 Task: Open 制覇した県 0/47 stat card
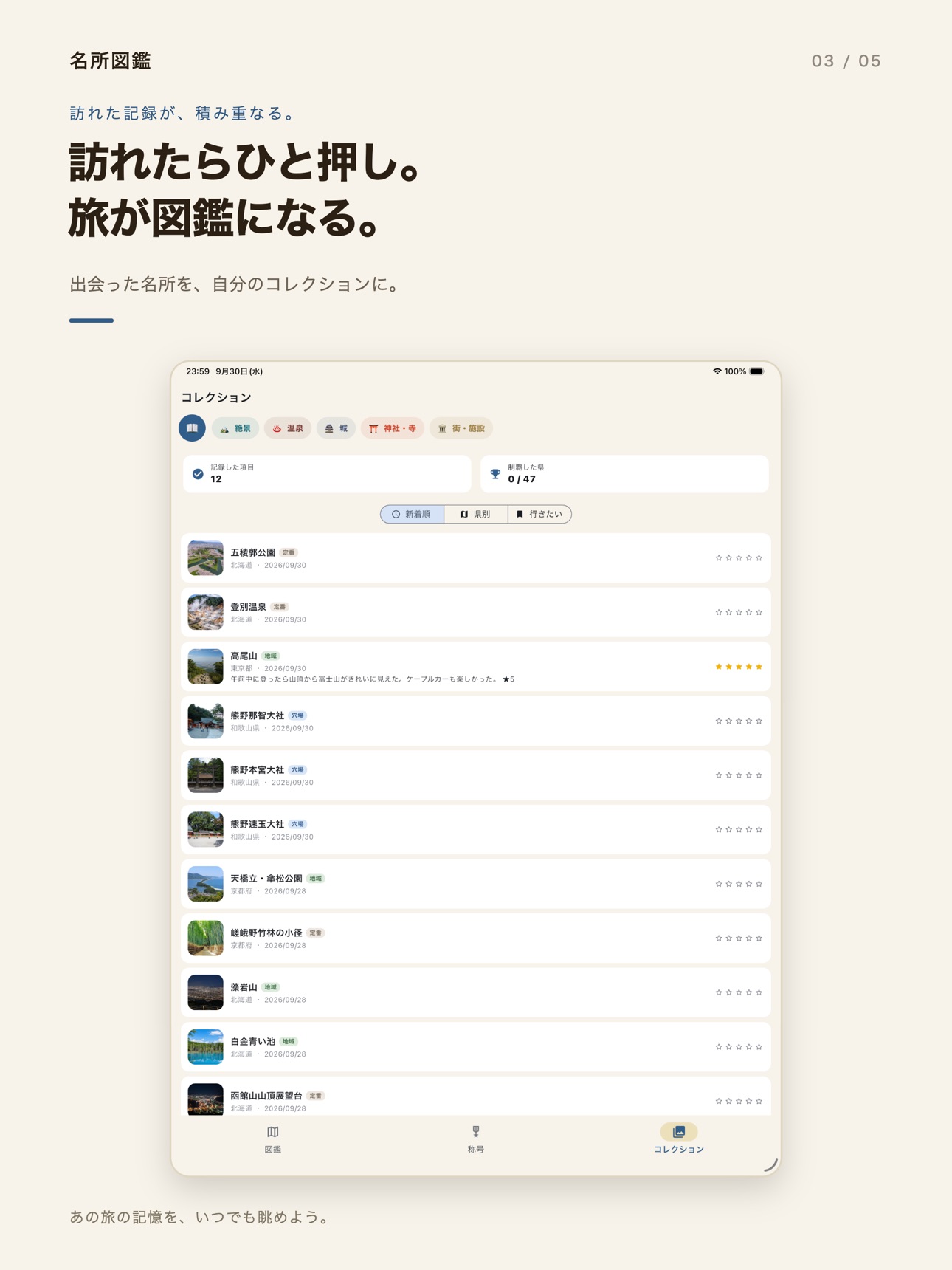tap(624, 474)
